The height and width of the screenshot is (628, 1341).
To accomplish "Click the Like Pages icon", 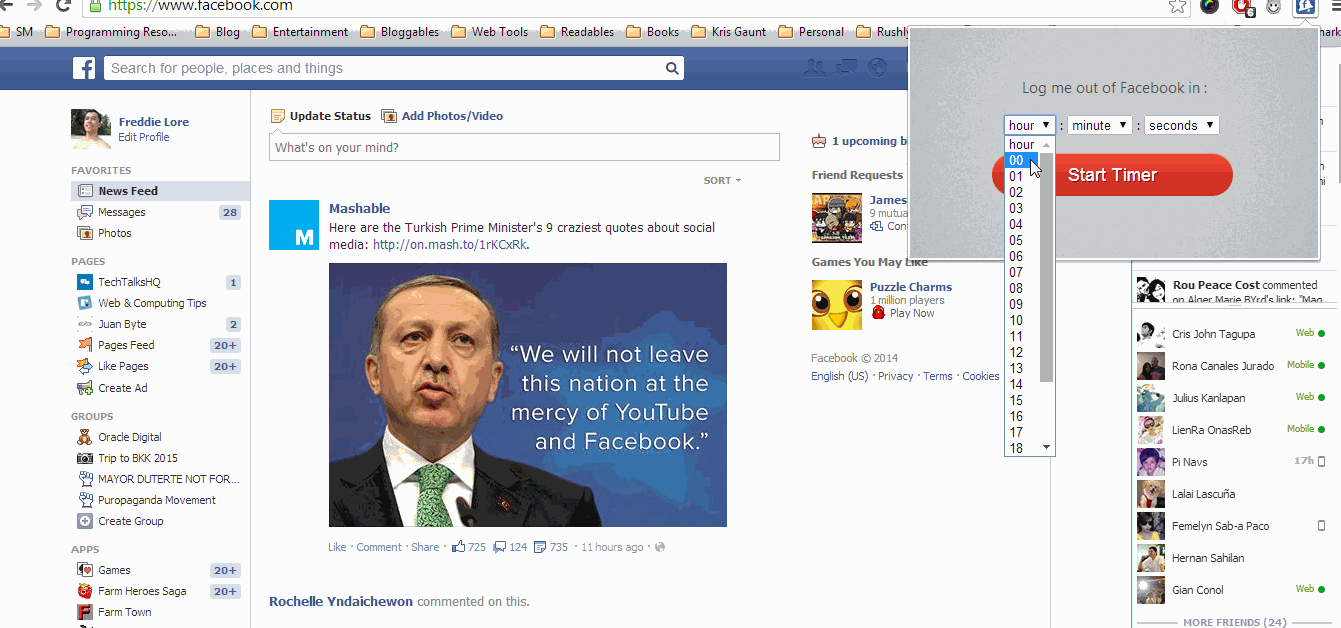I will (85, 366).
